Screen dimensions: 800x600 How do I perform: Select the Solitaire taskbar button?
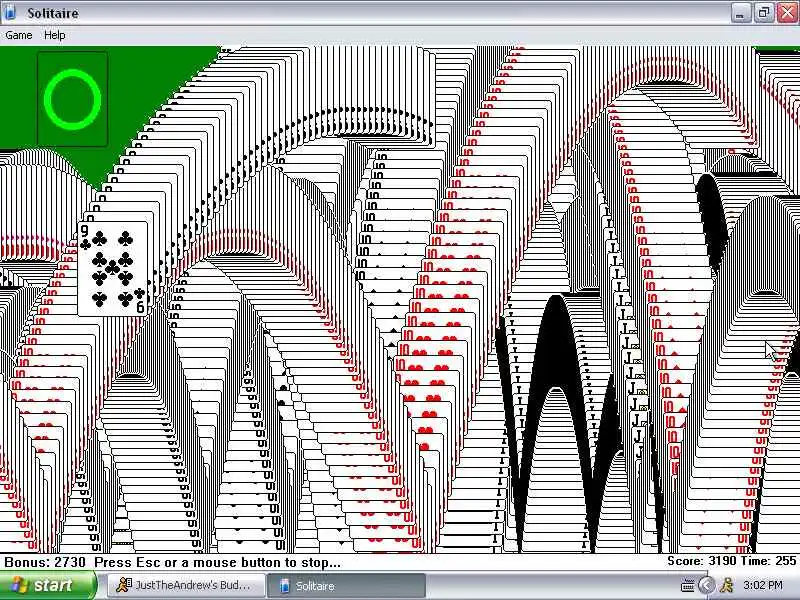[x=346, y=585]
